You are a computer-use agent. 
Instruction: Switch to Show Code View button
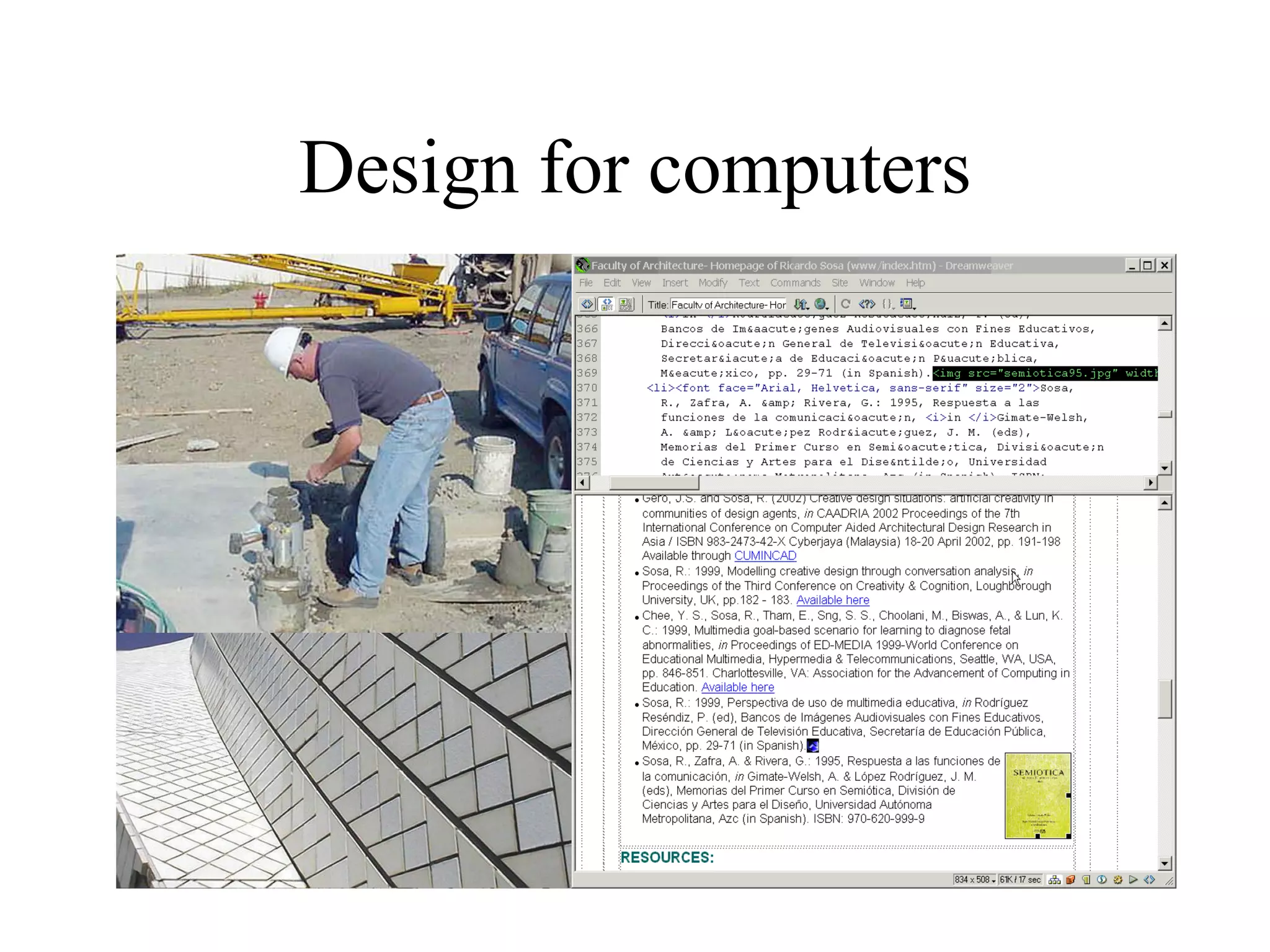coord(587,304)
